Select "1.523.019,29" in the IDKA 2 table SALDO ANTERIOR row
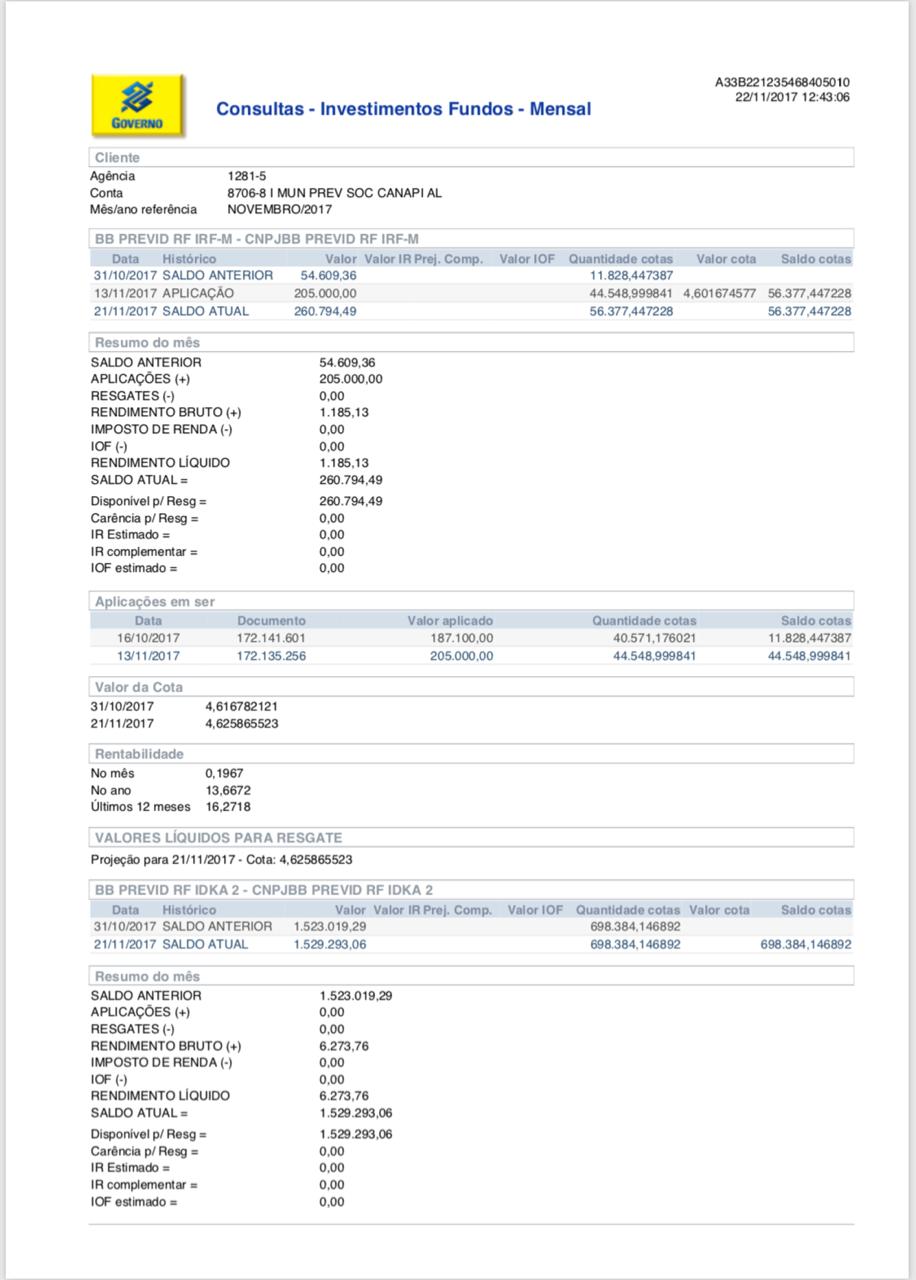 point(330,927)
